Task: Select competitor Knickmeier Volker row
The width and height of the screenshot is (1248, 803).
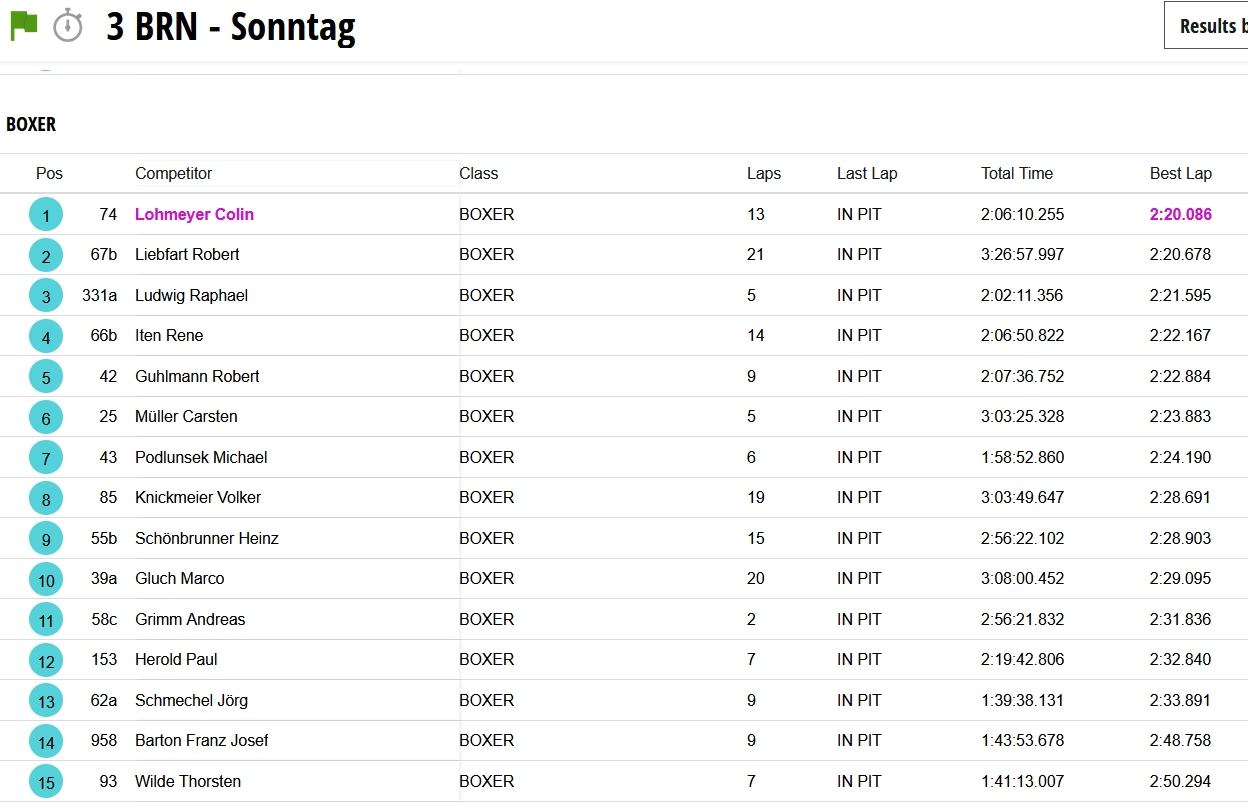Action: click(198, 498)
